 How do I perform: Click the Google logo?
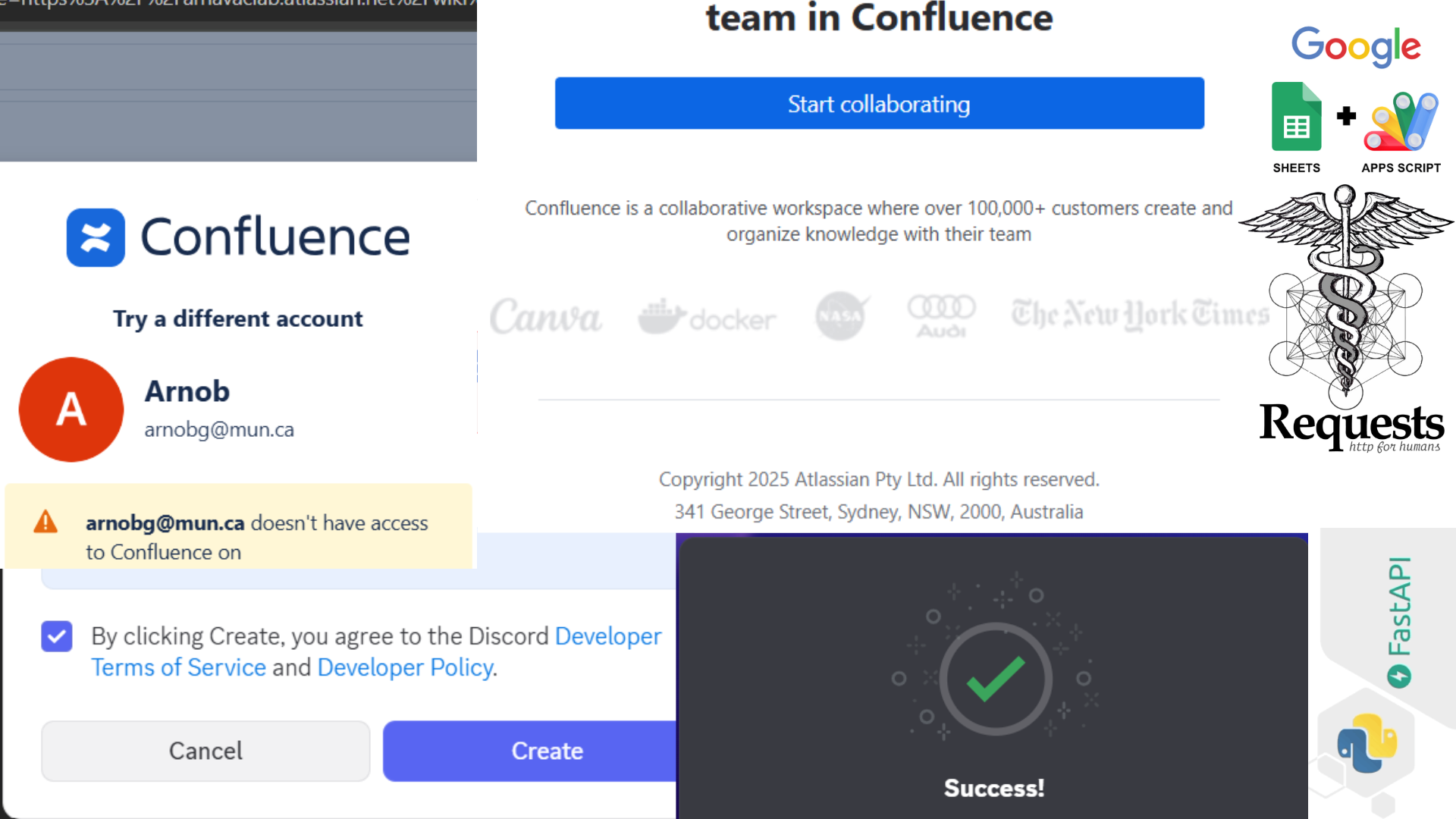coord(1355,46)
